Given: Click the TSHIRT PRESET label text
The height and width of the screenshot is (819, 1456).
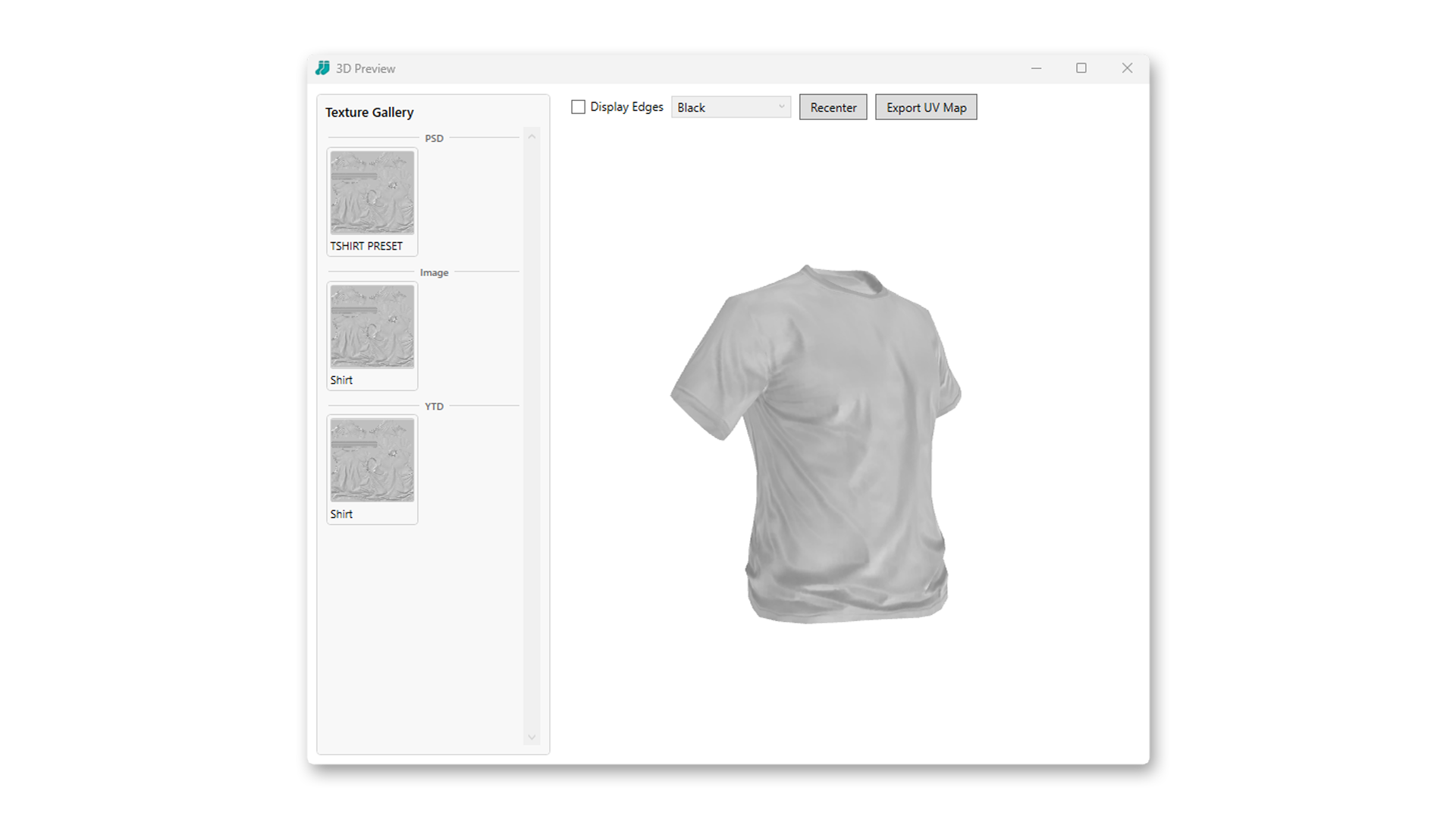Looking at the screenshot, I should click(366, 246).
